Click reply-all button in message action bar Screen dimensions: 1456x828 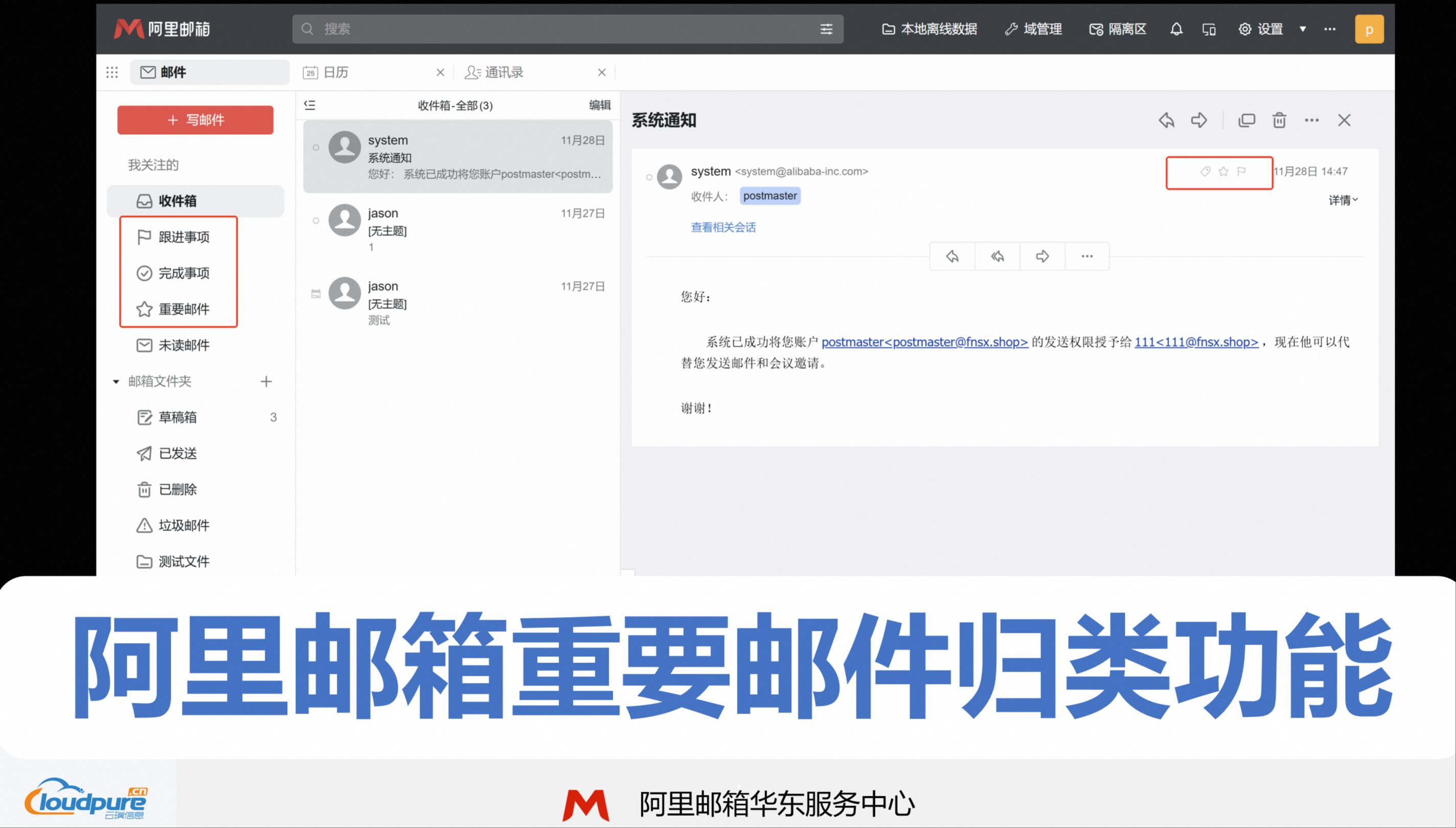point(997,256)
